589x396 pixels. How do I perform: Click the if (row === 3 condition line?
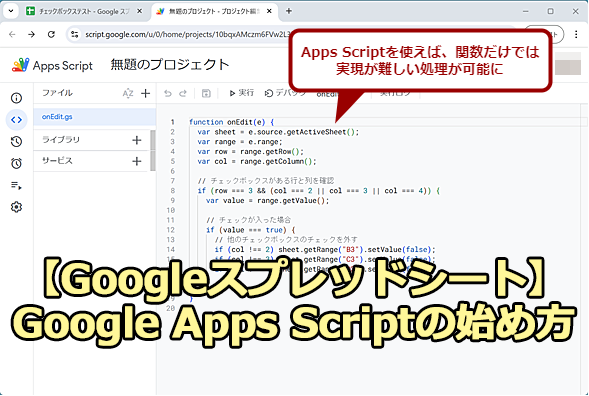tap(319, 190)
